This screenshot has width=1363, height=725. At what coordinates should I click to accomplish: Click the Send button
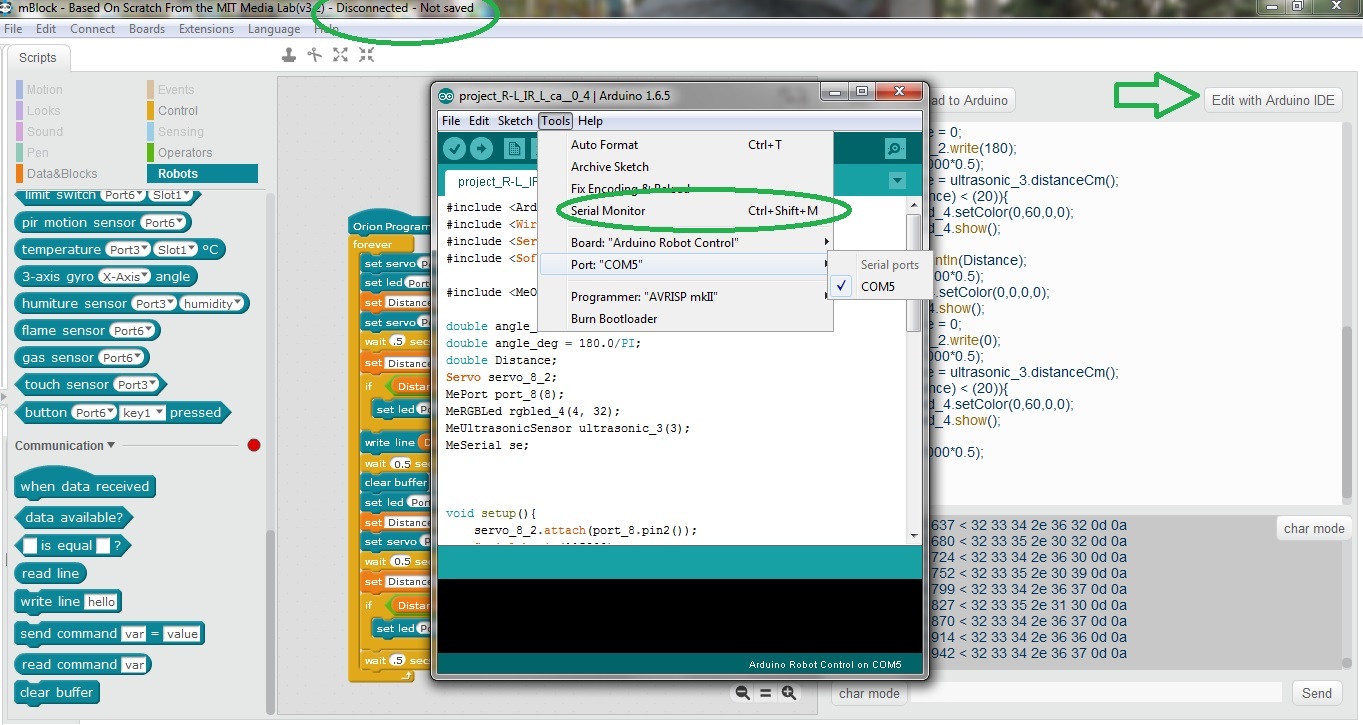[x=1316, y=693]
